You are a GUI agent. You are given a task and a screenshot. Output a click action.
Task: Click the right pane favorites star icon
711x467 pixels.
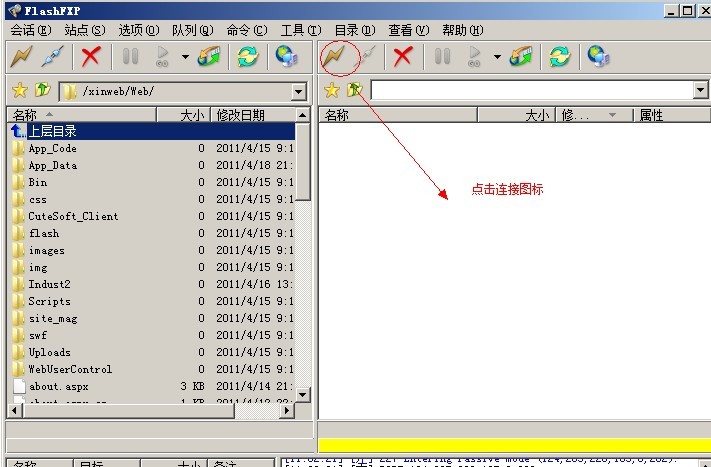point(332,90)
